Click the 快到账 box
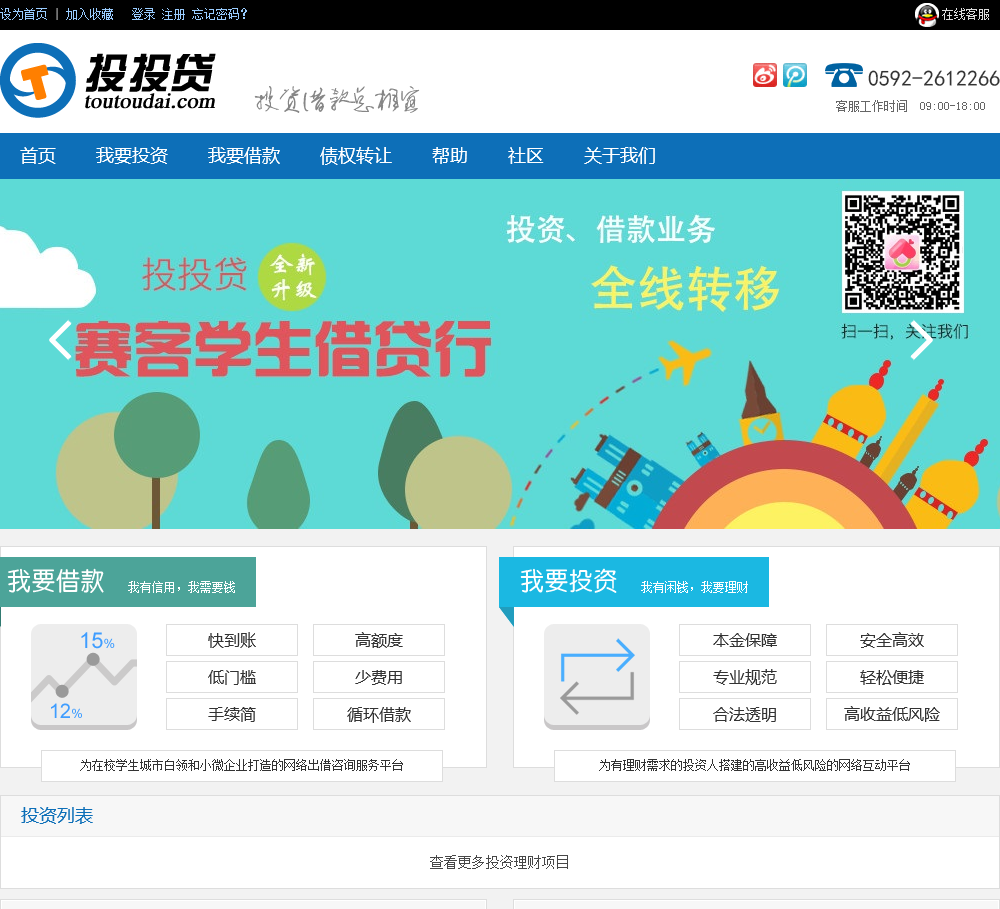Image resolution: width=1000 pixels, height=909 pixels. tap(232, 640)
